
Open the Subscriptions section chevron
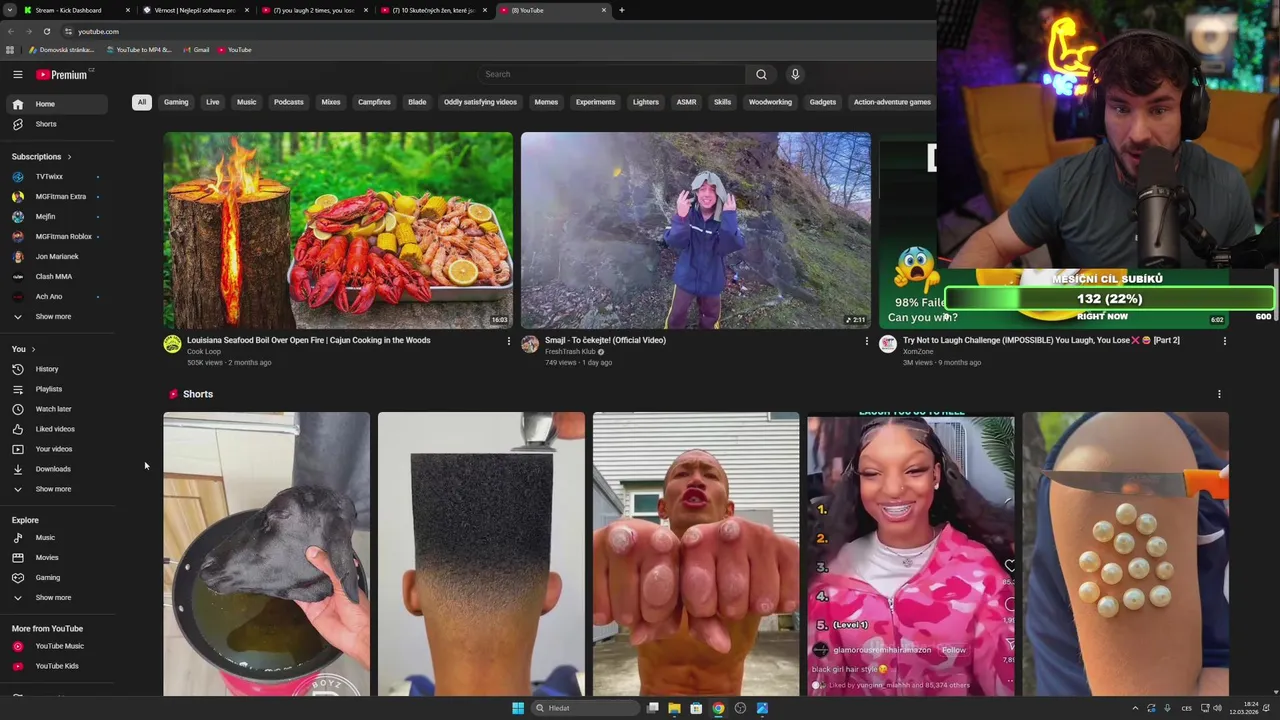[x=69, y=157]
